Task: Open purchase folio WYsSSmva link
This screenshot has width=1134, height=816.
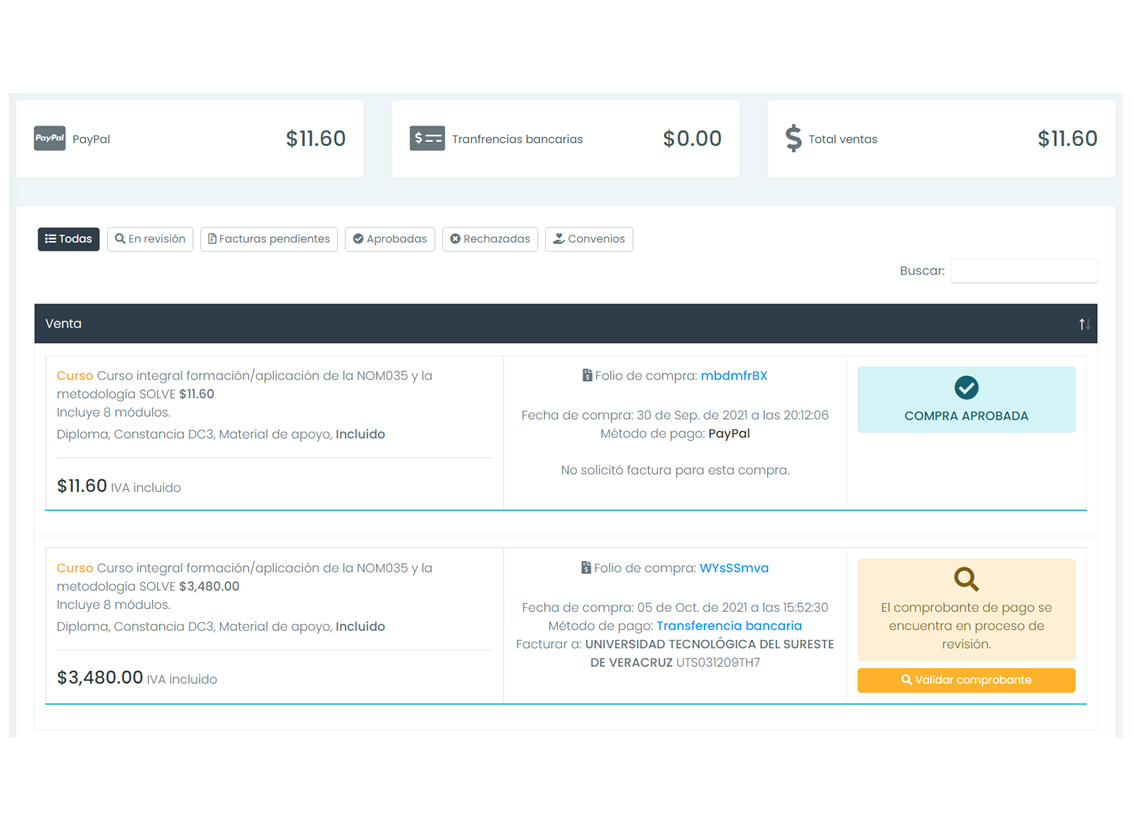Action: [x=734, y=568]
